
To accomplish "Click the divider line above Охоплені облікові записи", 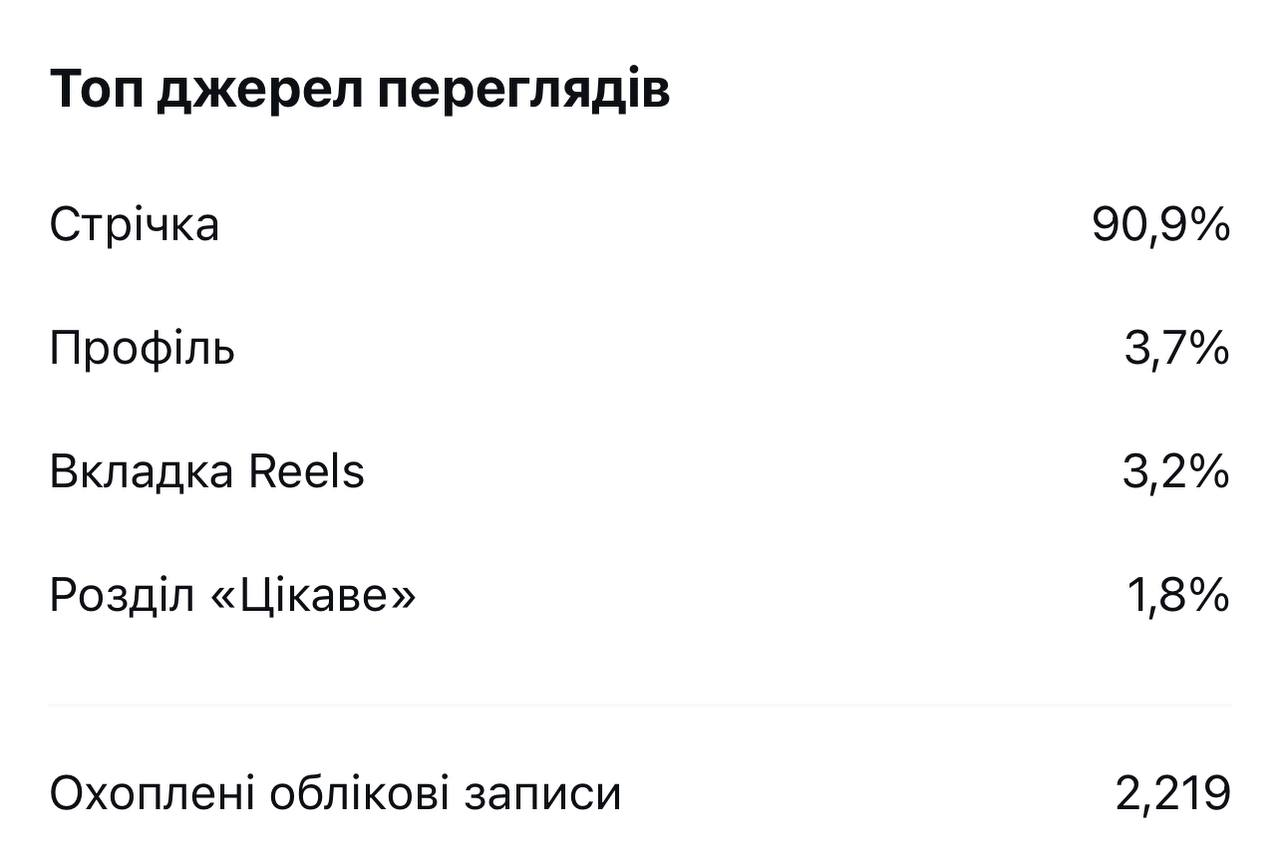I will pyautogui.click(x=640, y=705).
